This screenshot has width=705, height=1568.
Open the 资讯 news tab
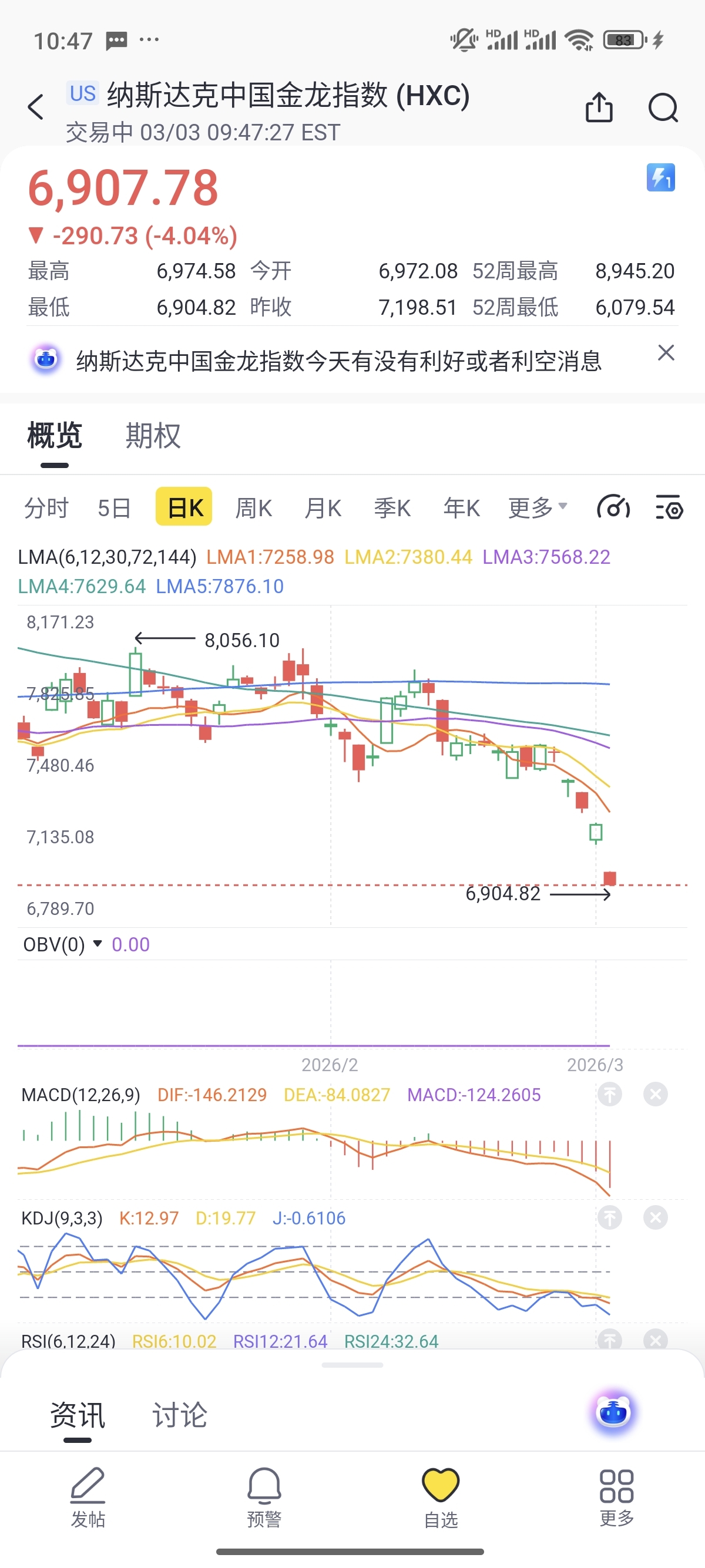(78, 1415)
